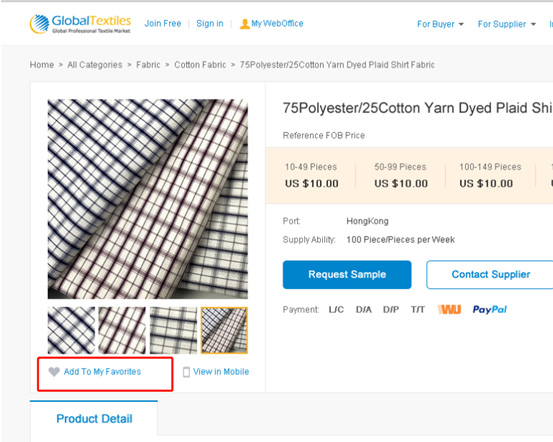Click the mobile phone icon
The height and width of the screenshot is (442, 553).
coord(186,372)
